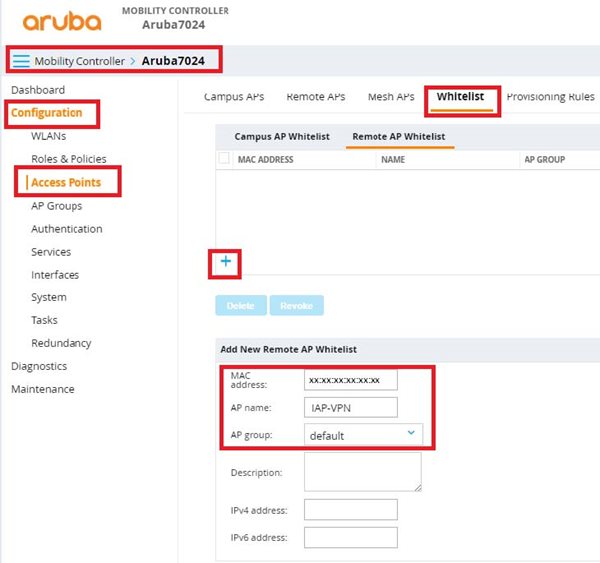Viewport: 600px width, 563px height.
Task: Click the Revoke button
Action: tap(297, 305)
